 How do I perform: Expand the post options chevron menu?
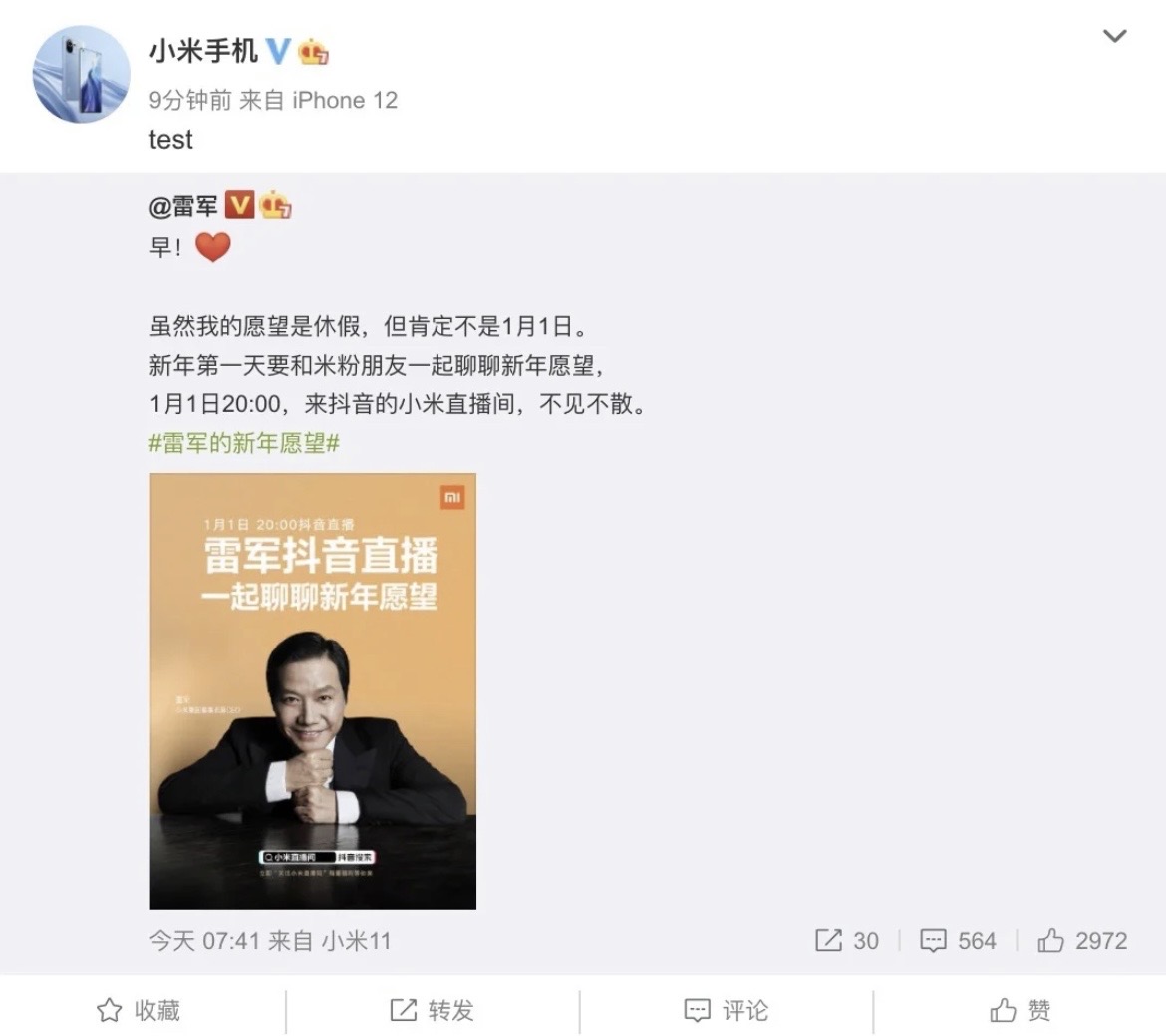tap(1114, 36)
